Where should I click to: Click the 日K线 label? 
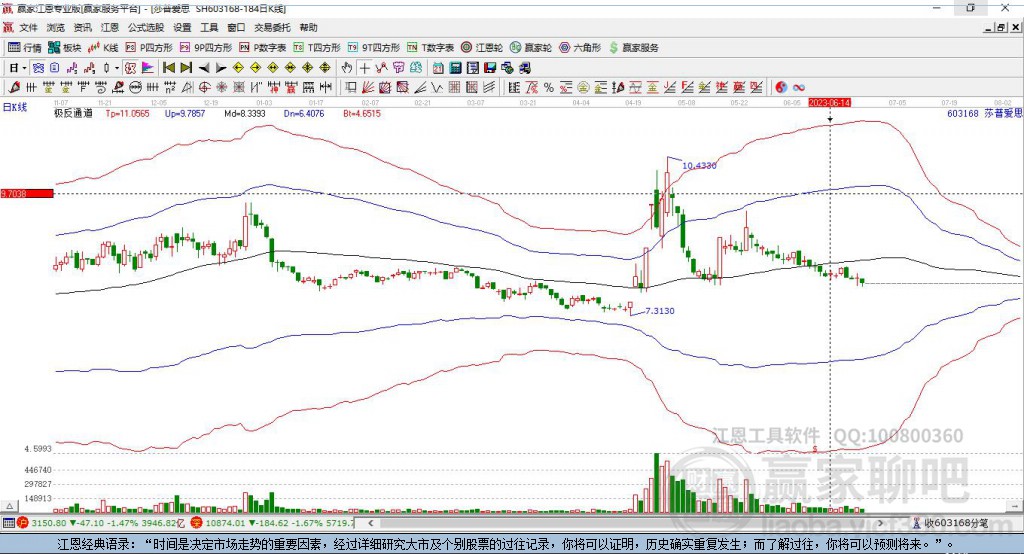[15, 107]
